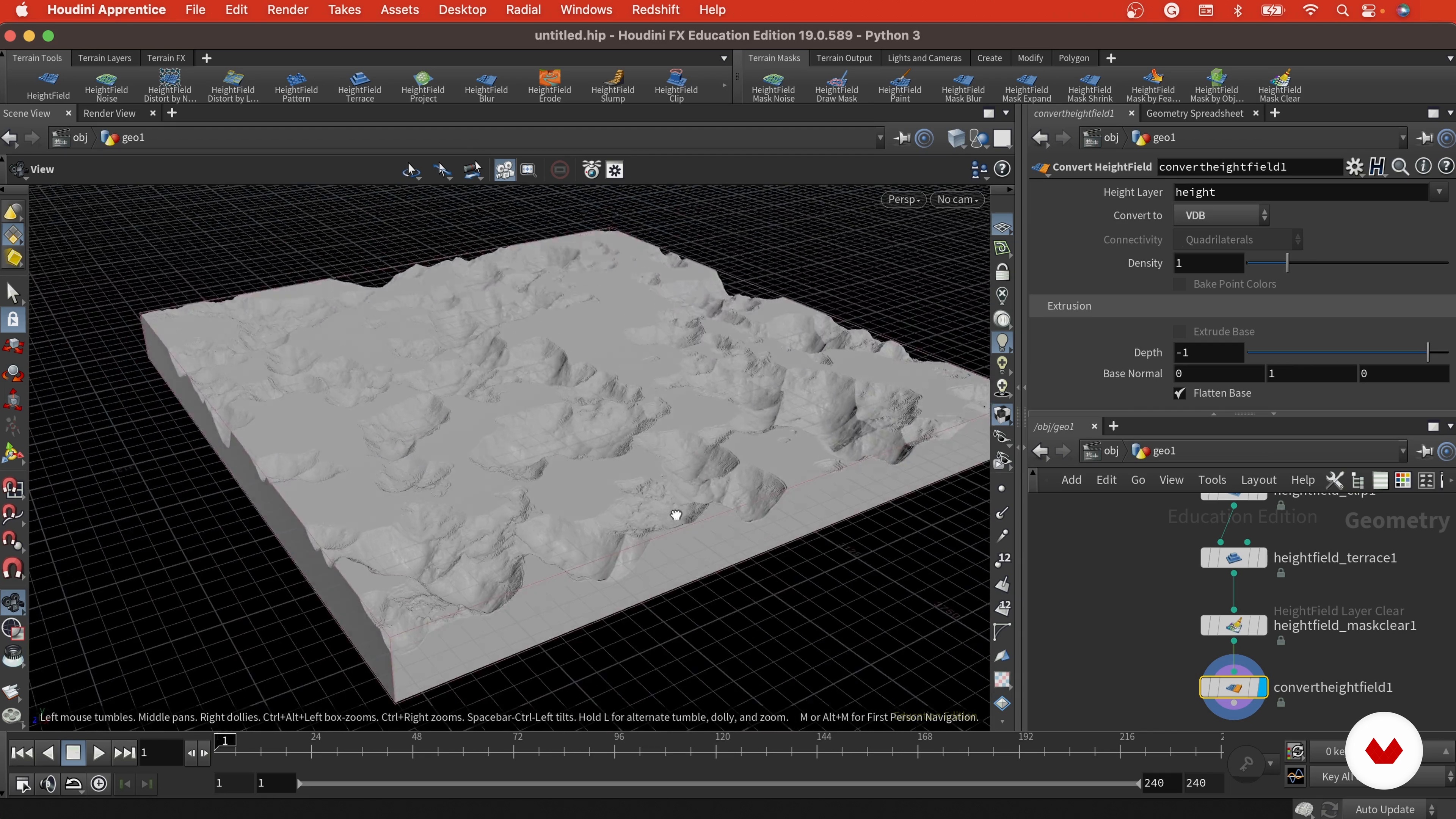Click the viewport display options lightbulb icon

(x=1001, y=341)
